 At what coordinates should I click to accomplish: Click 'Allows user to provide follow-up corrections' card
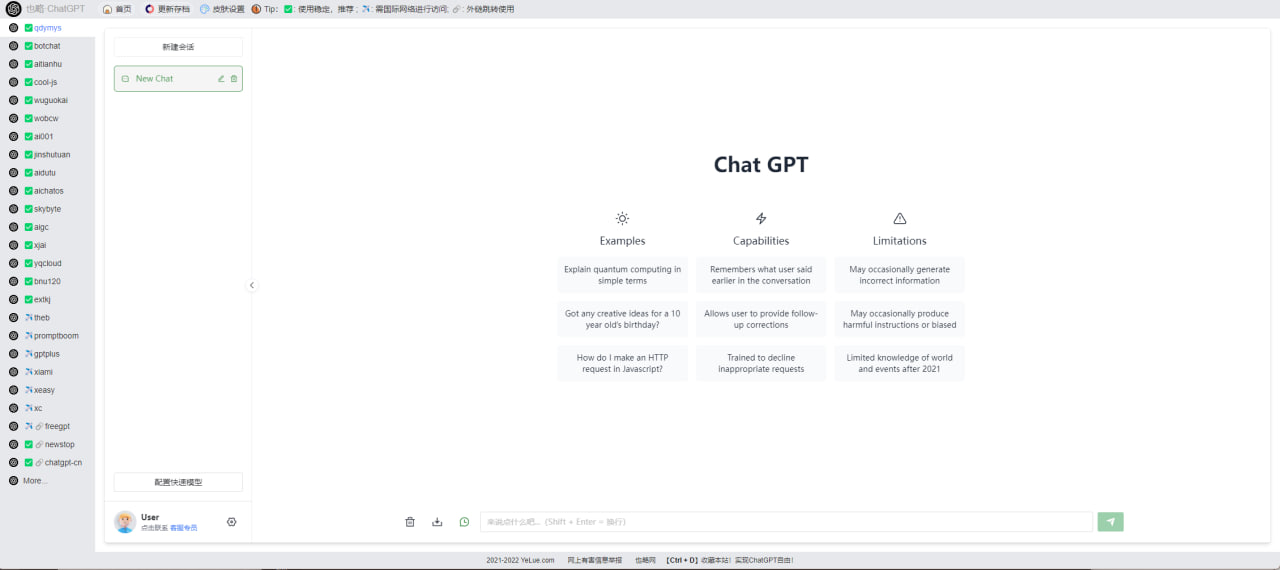pos(761,319)
